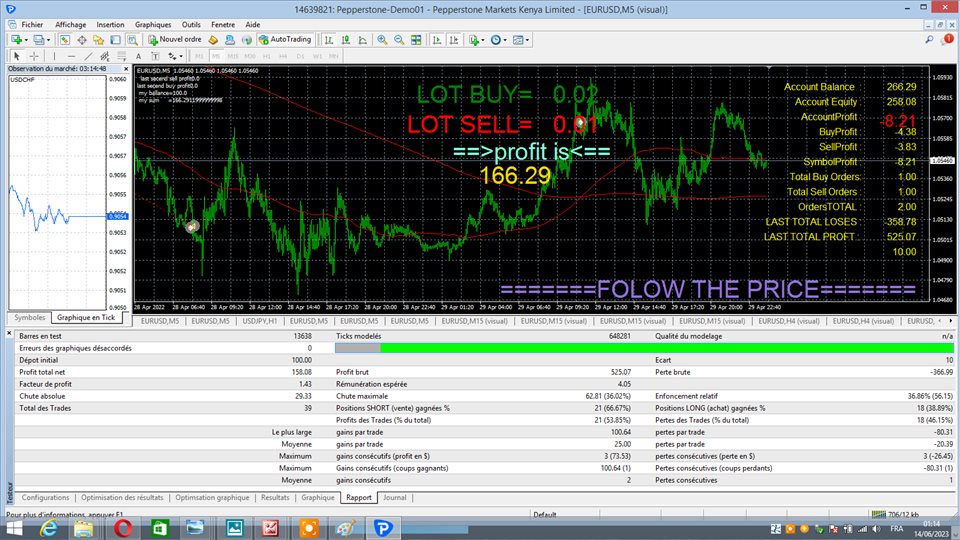Open the Fenetre menu
The width and height of the screenshot is (960, 540).
(223, 24)
